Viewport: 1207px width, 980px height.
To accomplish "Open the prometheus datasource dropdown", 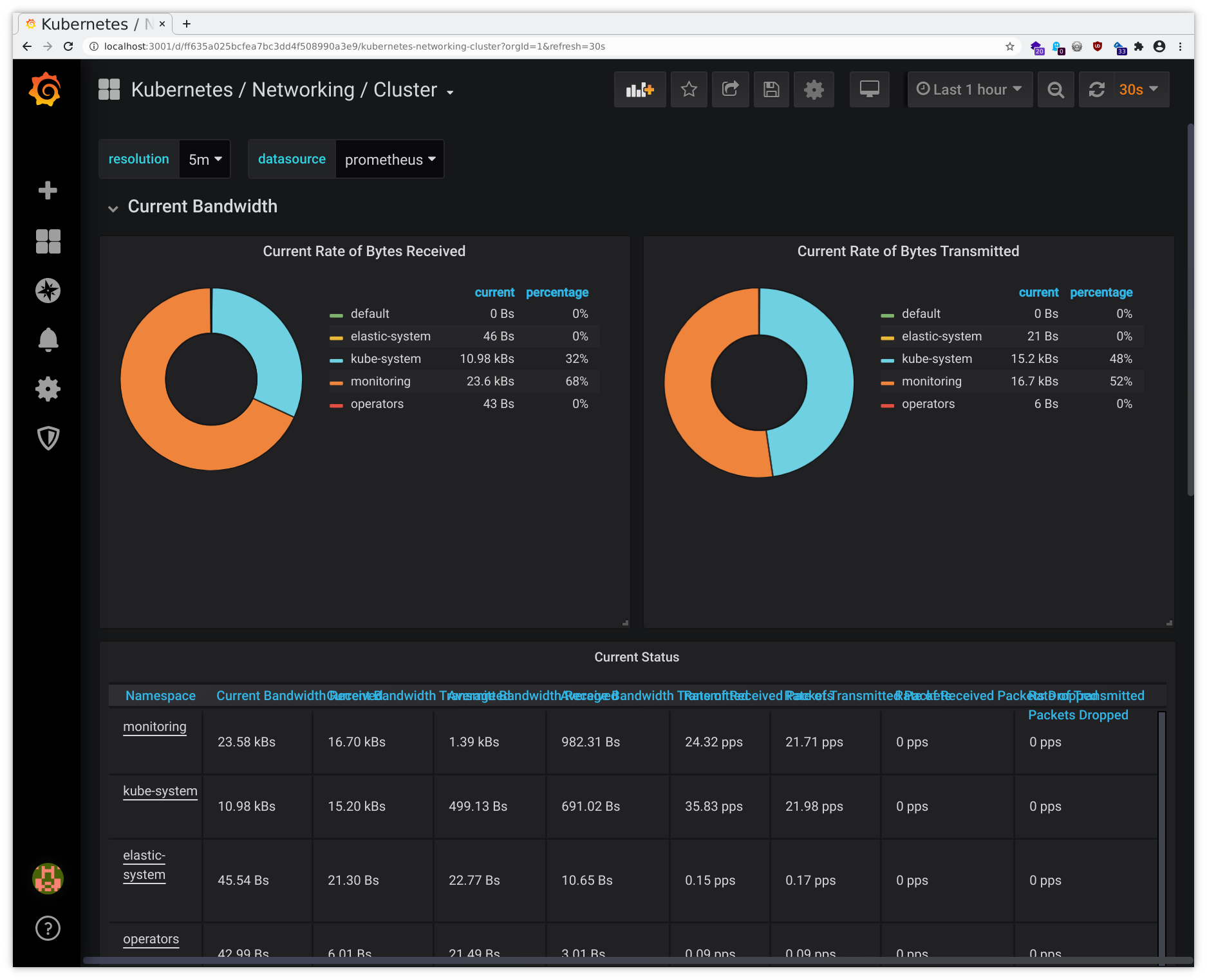I will pos(389,160).
